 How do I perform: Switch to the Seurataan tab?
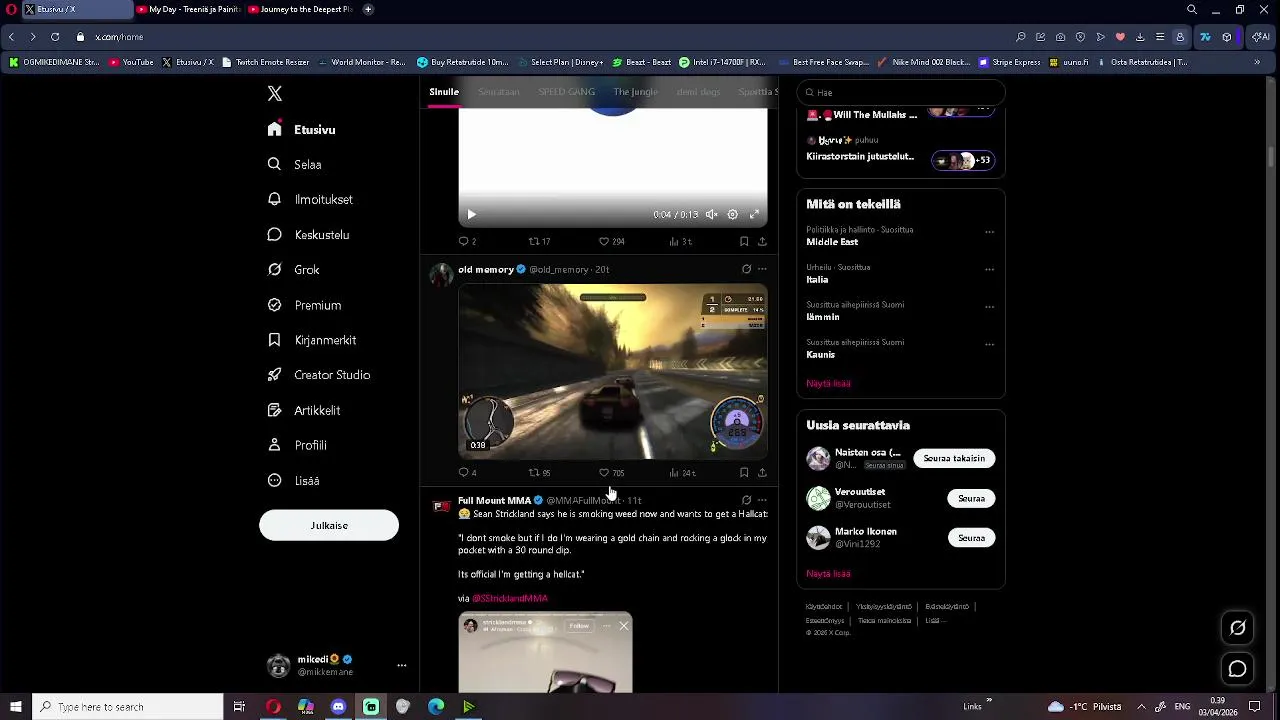point(498,92)
